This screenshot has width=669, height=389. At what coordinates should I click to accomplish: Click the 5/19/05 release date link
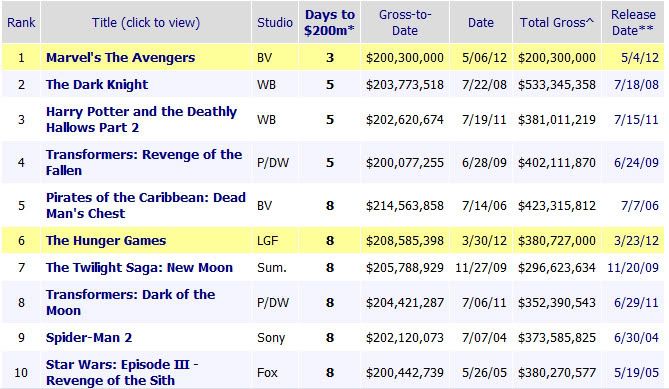point(636,372)
